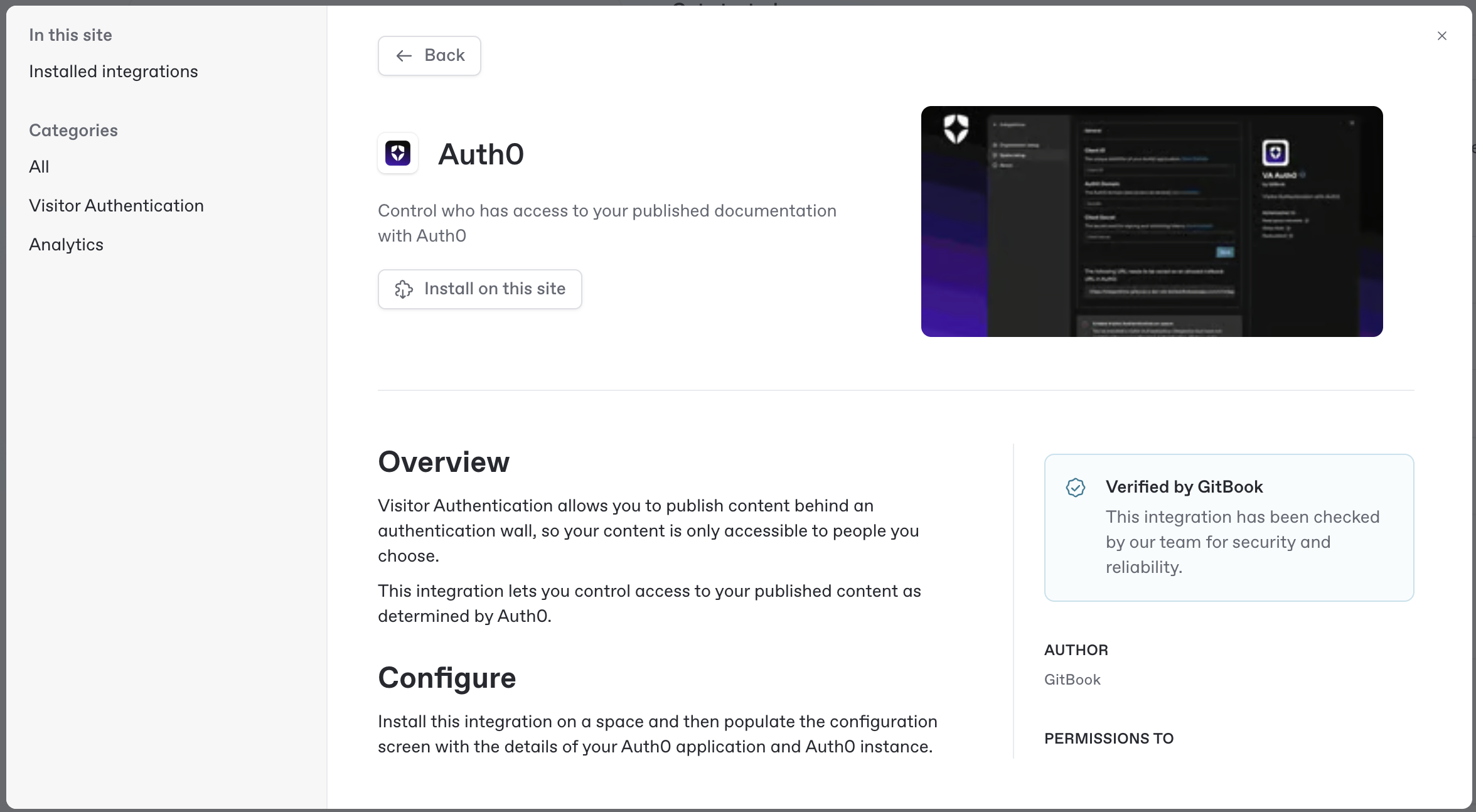Open Installed integrations in the sidebar
This screenshot has height=812, width=1476.
coord(113,72)
